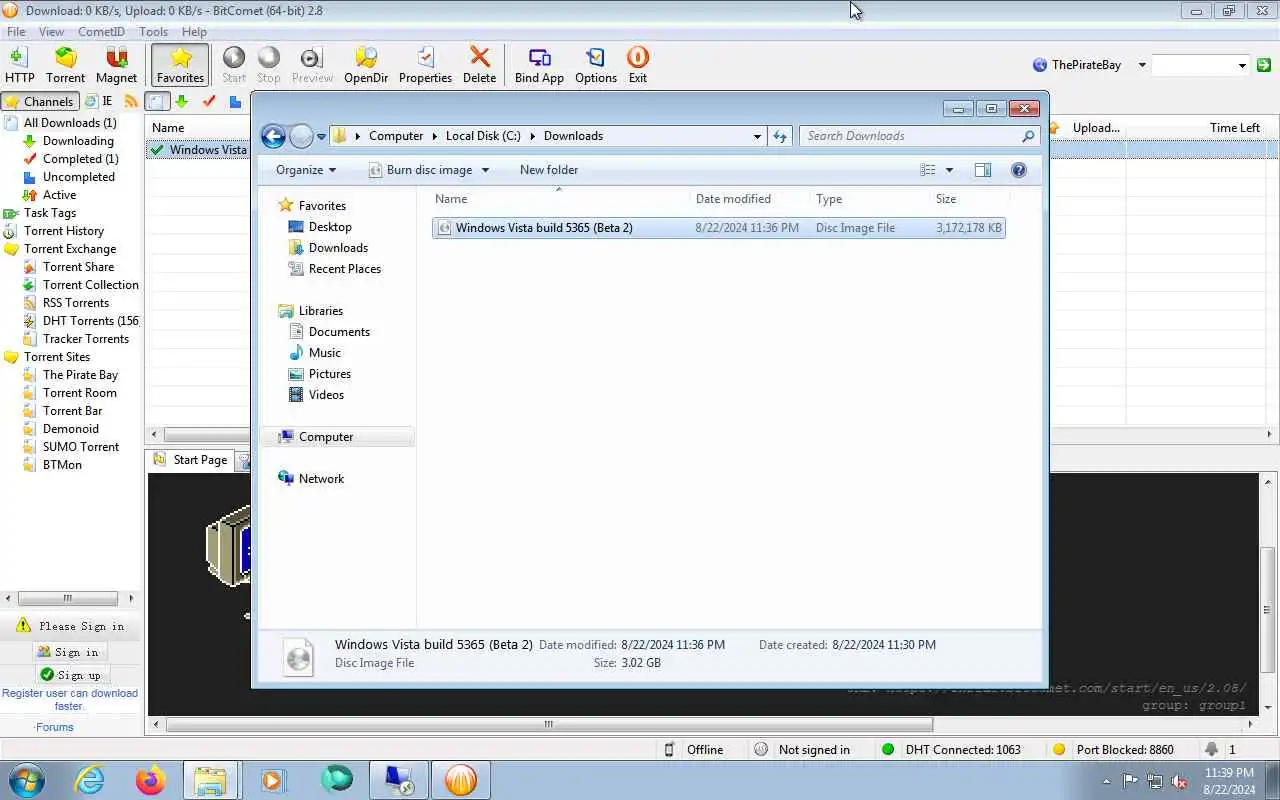Click the Bind App toolbar icon

tap(539, 65)
